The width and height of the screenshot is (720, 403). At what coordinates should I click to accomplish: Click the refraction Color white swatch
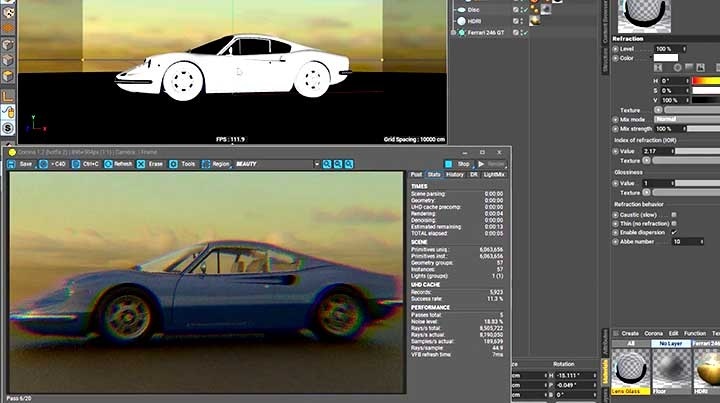(x=668, y=58)
